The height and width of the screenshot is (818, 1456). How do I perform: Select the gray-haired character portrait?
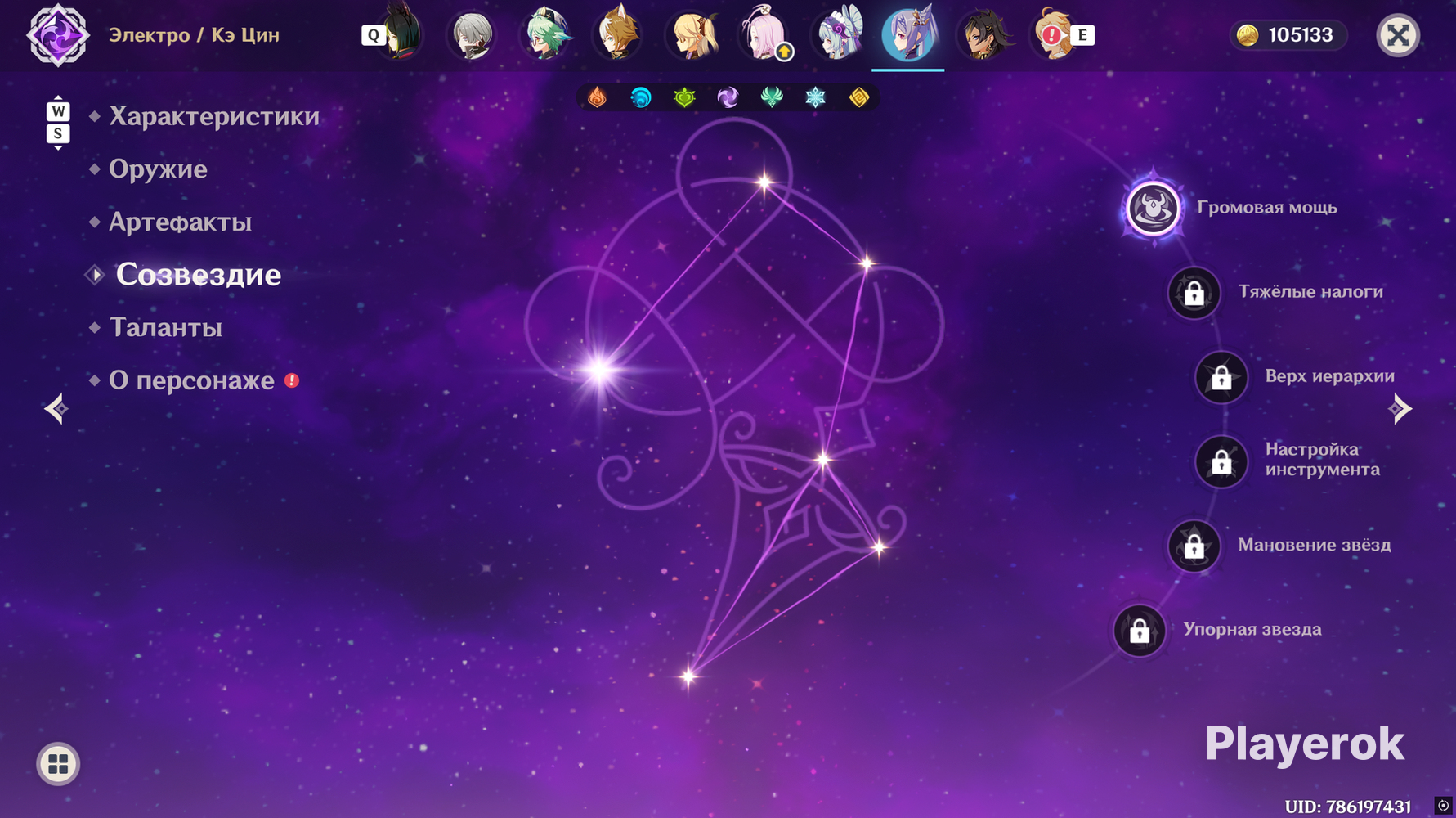(x=473, y=34)
